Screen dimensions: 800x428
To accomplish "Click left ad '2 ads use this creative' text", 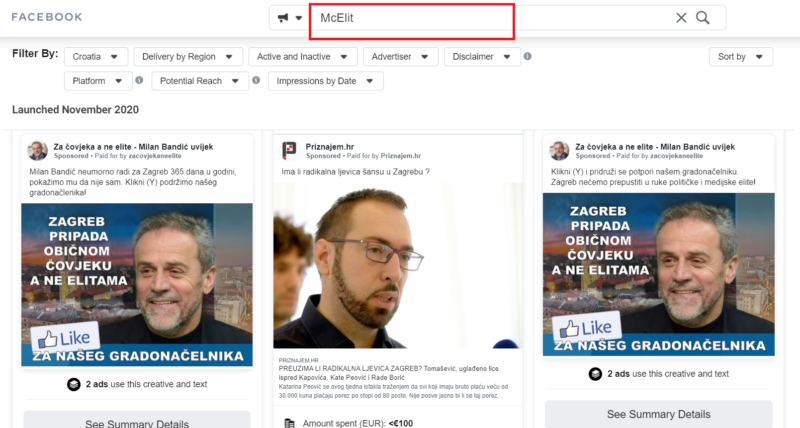I will (146, 384).
